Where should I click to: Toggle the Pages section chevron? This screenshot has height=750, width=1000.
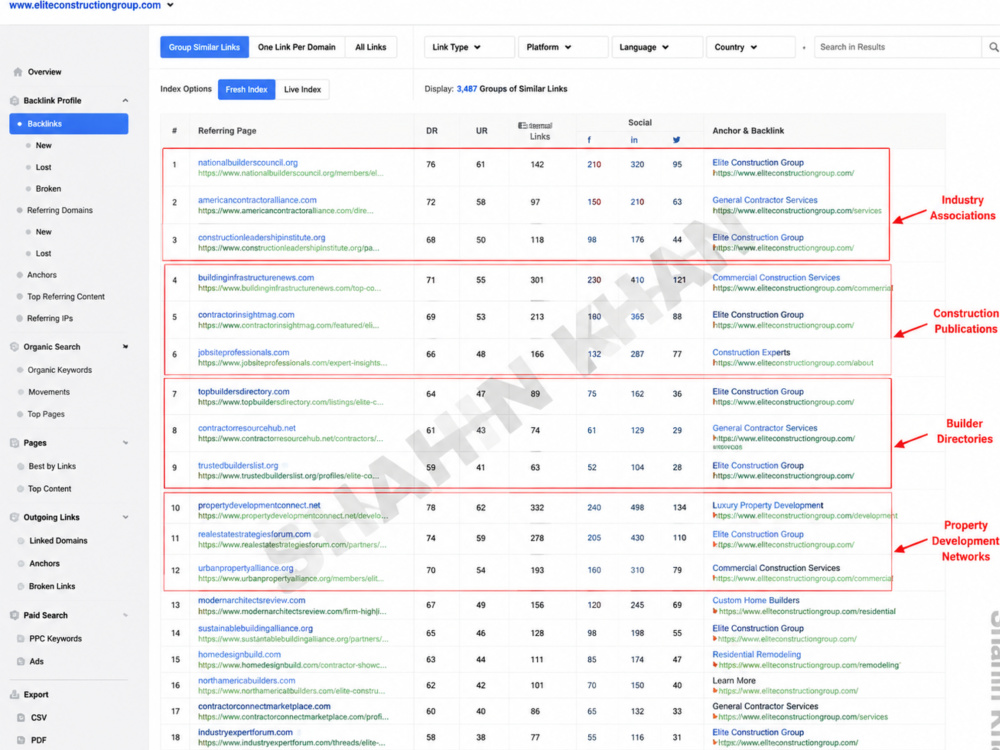tap(125, 443)
